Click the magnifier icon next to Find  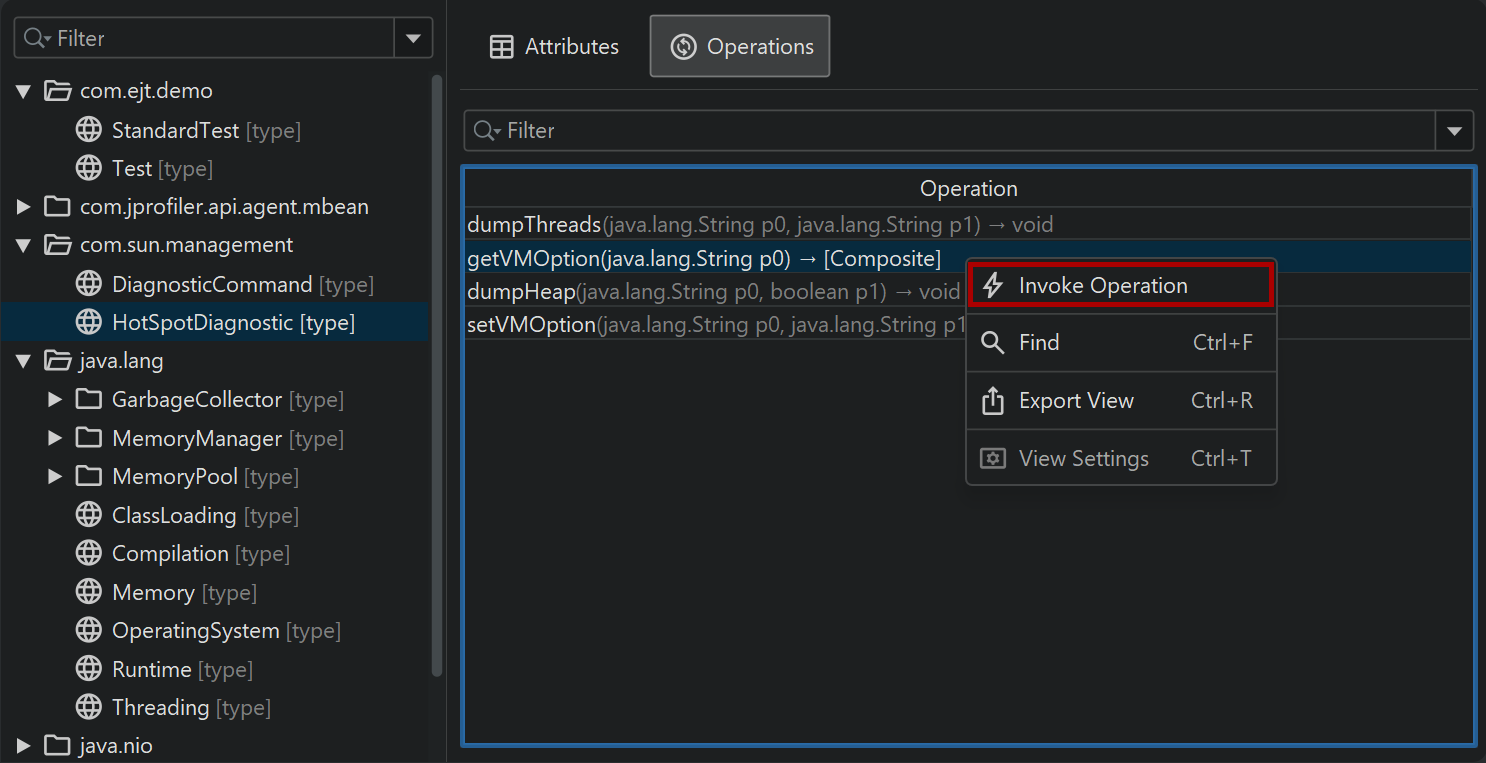pos(992,343)
